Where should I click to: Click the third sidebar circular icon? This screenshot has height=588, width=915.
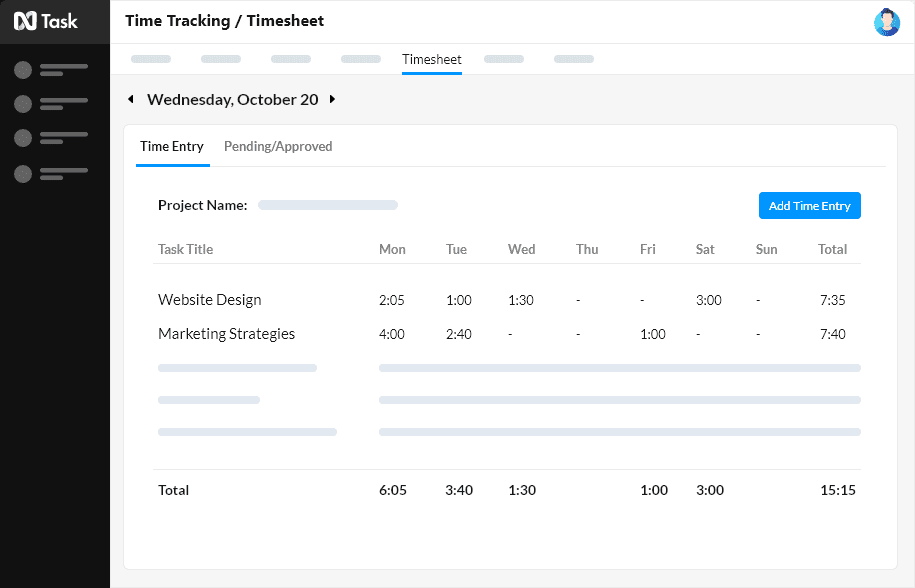pos(21,138)
